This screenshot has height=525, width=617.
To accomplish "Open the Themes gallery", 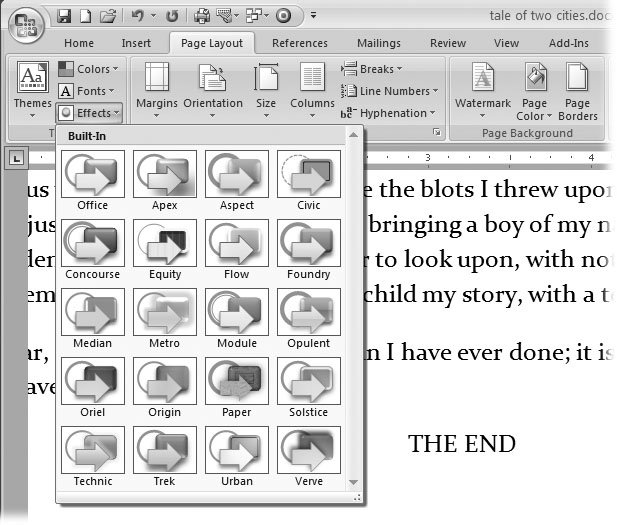I will tap(33, 90).
